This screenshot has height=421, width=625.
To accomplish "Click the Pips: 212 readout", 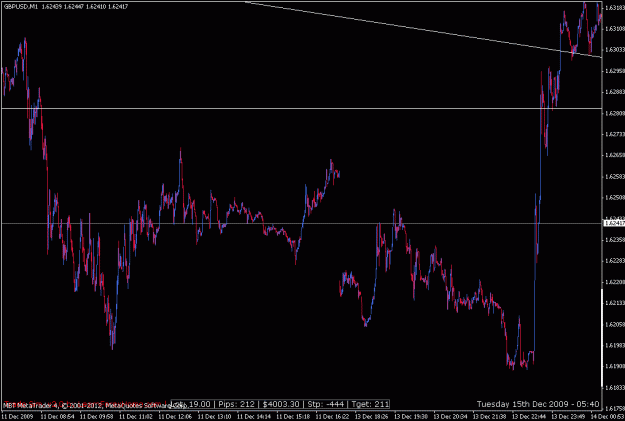I will [236, 404].
